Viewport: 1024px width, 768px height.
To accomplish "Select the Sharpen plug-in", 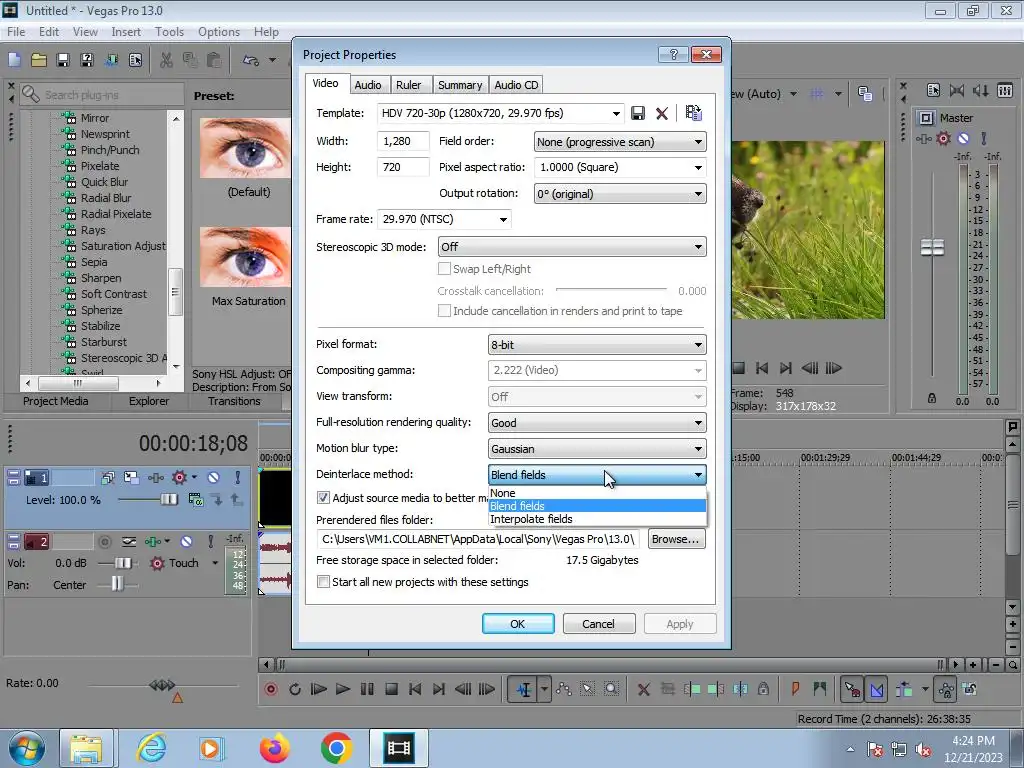I will coord(101,278).
